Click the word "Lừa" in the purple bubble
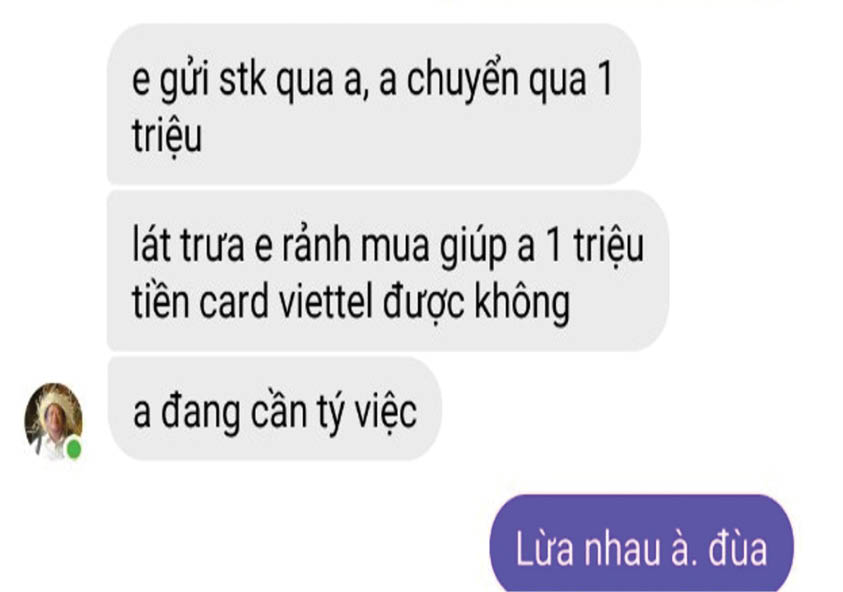 pos(544,549)
